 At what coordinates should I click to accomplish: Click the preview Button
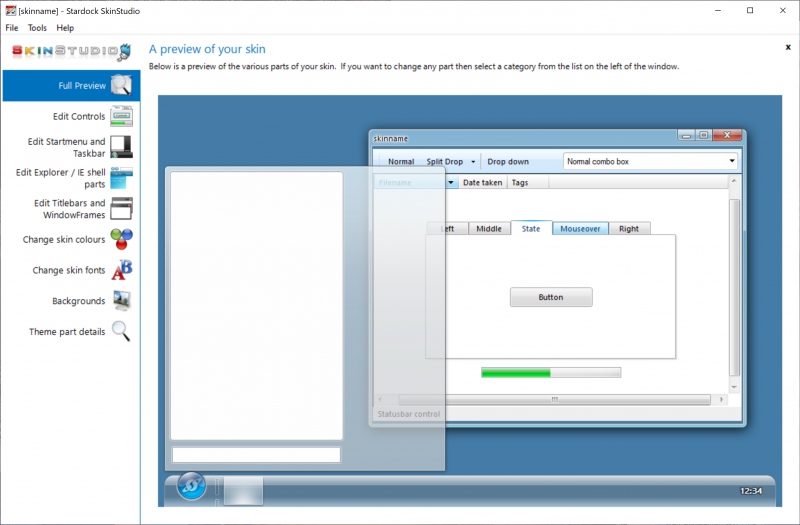pyautogui.click(x=551, y=297)
